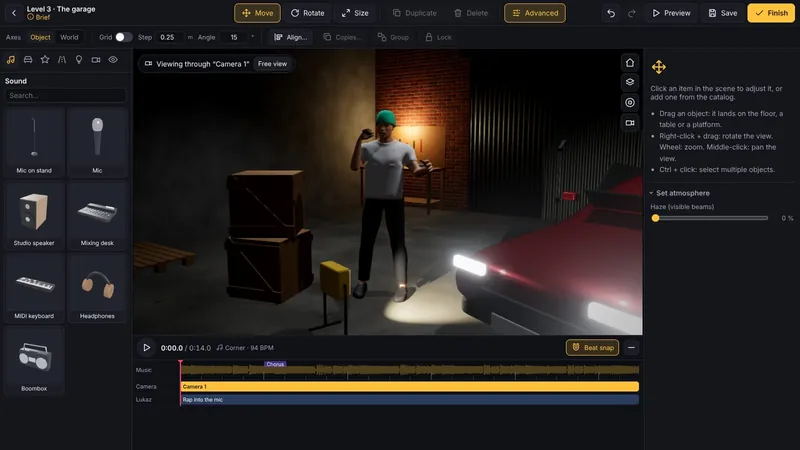800x450 pixels.
Task: Click the viewport camera icon
Action: pos(630,123)
